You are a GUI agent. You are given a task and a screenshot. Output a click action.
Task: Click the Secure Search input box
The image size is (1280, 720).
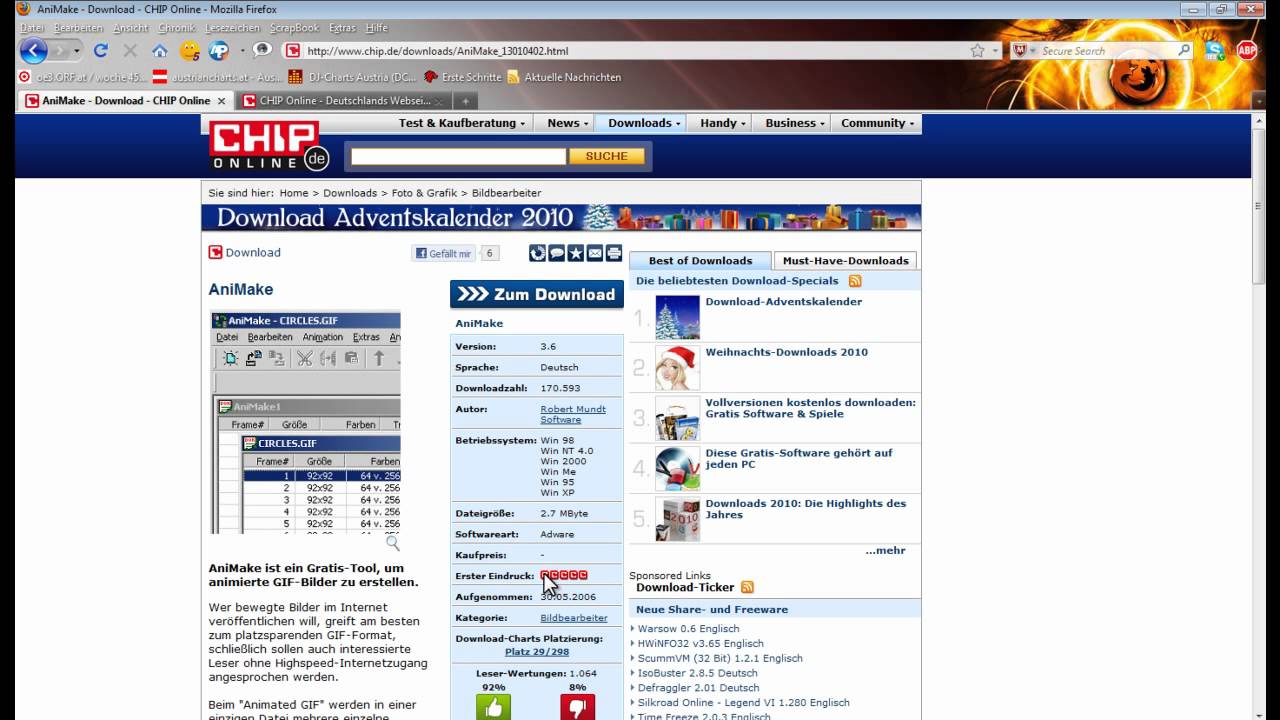(1108, 51)
